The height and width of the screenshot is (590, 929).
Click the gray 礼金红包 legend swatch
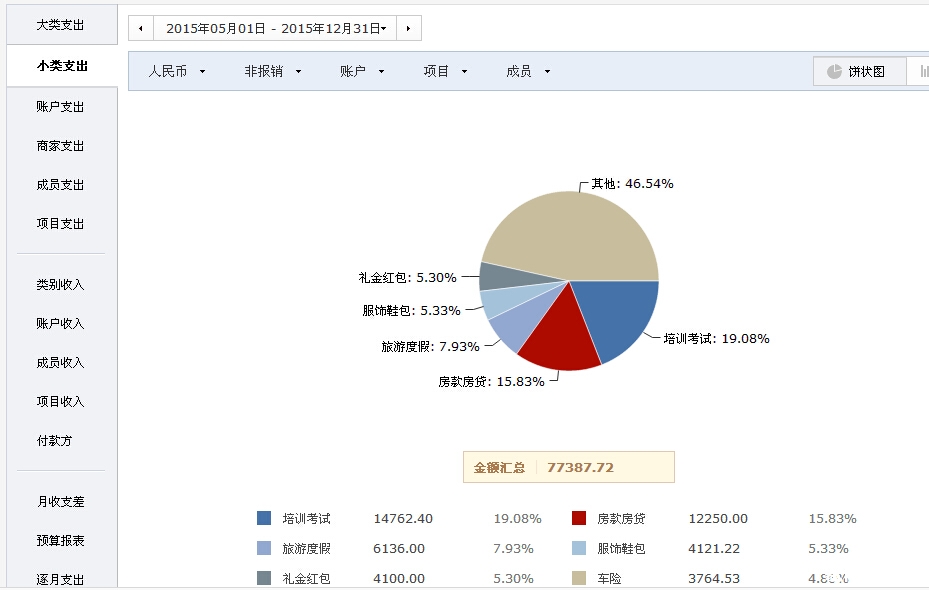click(264, 578)
